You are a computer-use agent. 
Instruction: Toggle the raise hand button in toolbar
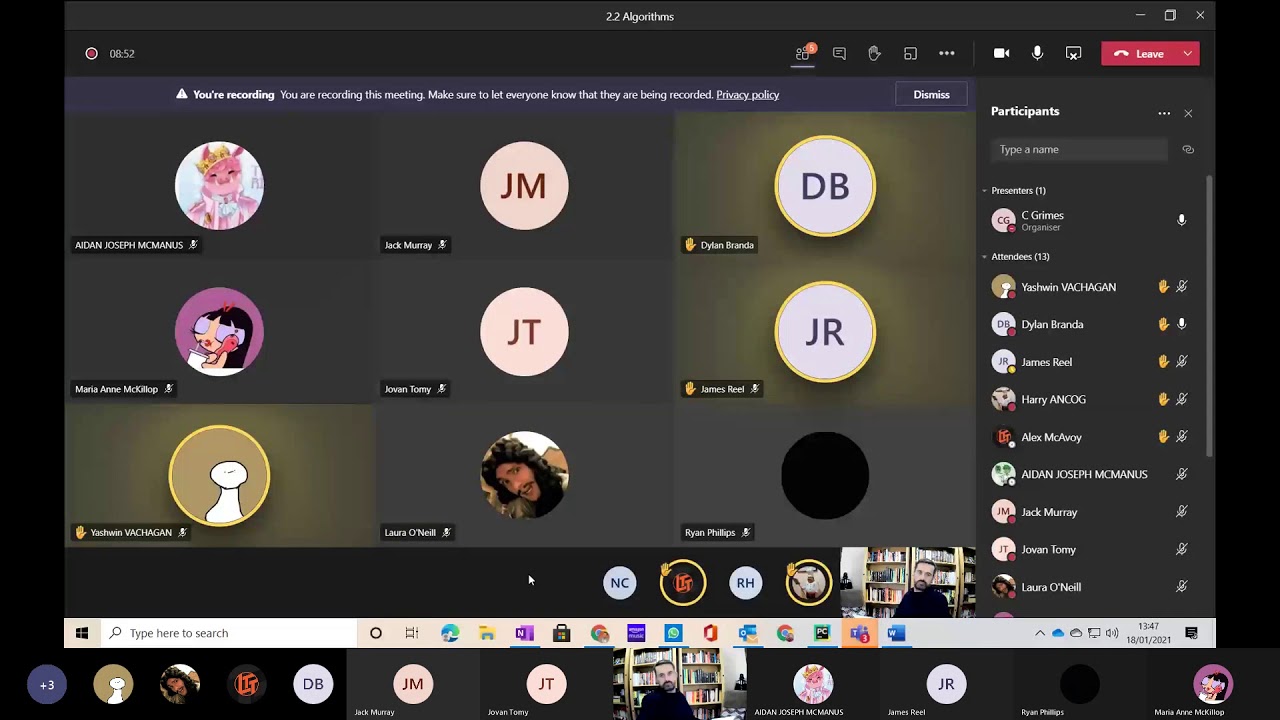(x=874, y=54)
